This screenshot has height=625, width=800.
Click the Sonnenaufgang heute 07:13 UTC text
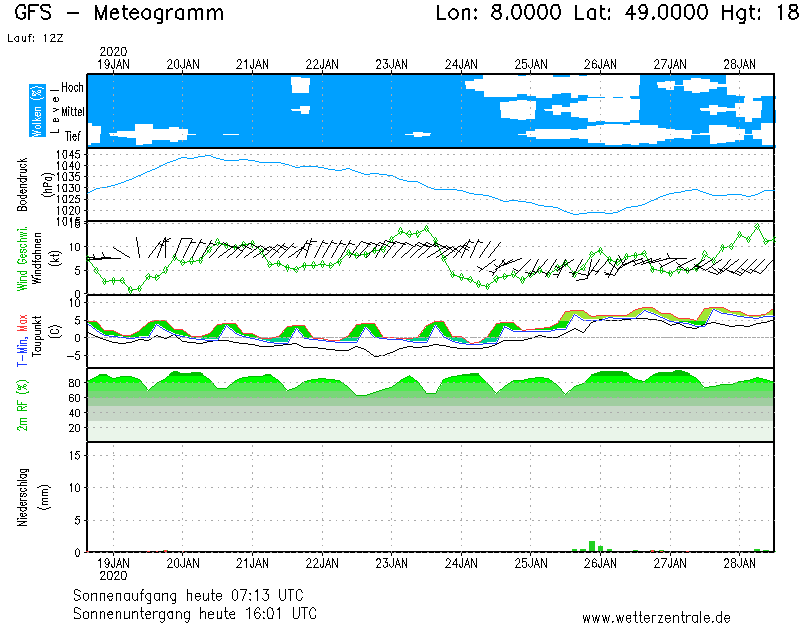click(195, 595)
